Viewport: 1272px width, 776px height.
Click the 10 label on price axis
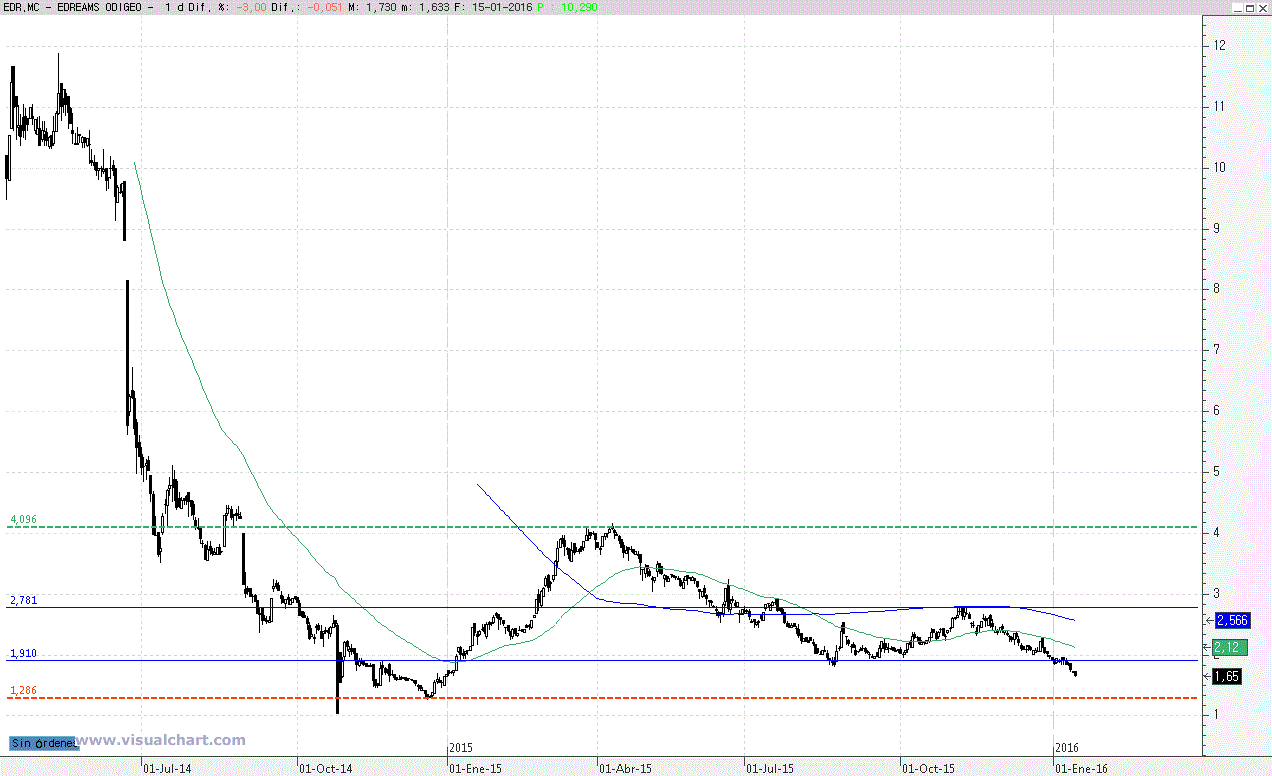click(x=1219, y=167)
